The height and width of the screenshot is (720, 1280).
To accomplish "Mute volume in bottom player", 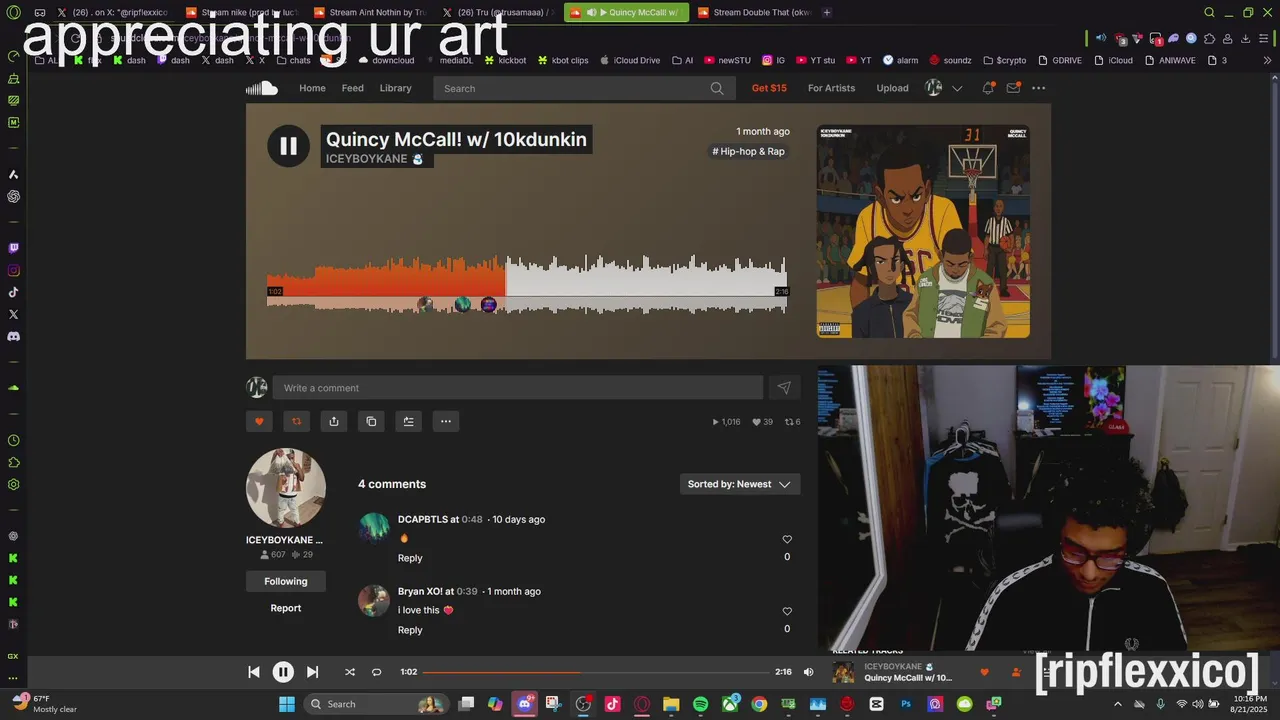I will pyautogui.click(x=809, y=672).
